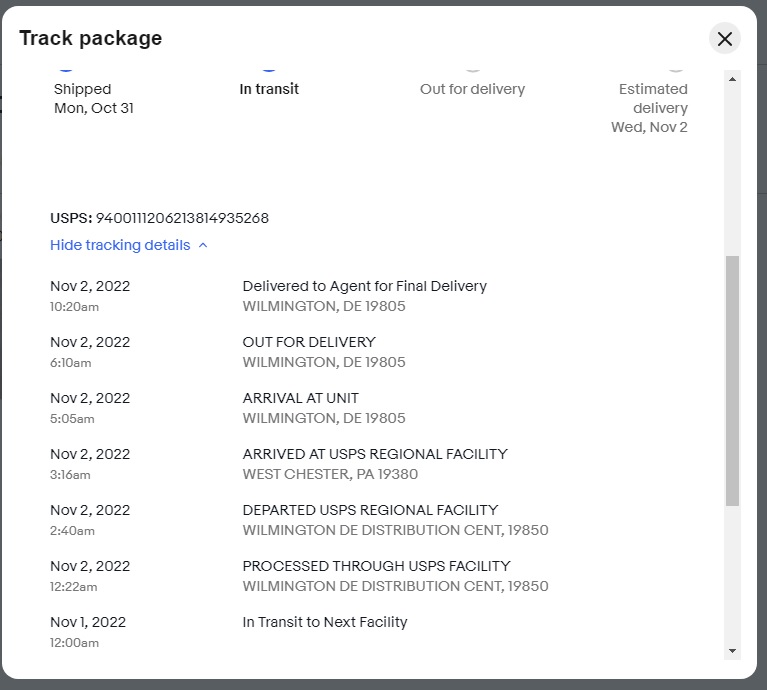This screenshot has height=690, width=767.
Task: Select the ARRIVAL AT UNIT tracking event
Action: point(301,398)
